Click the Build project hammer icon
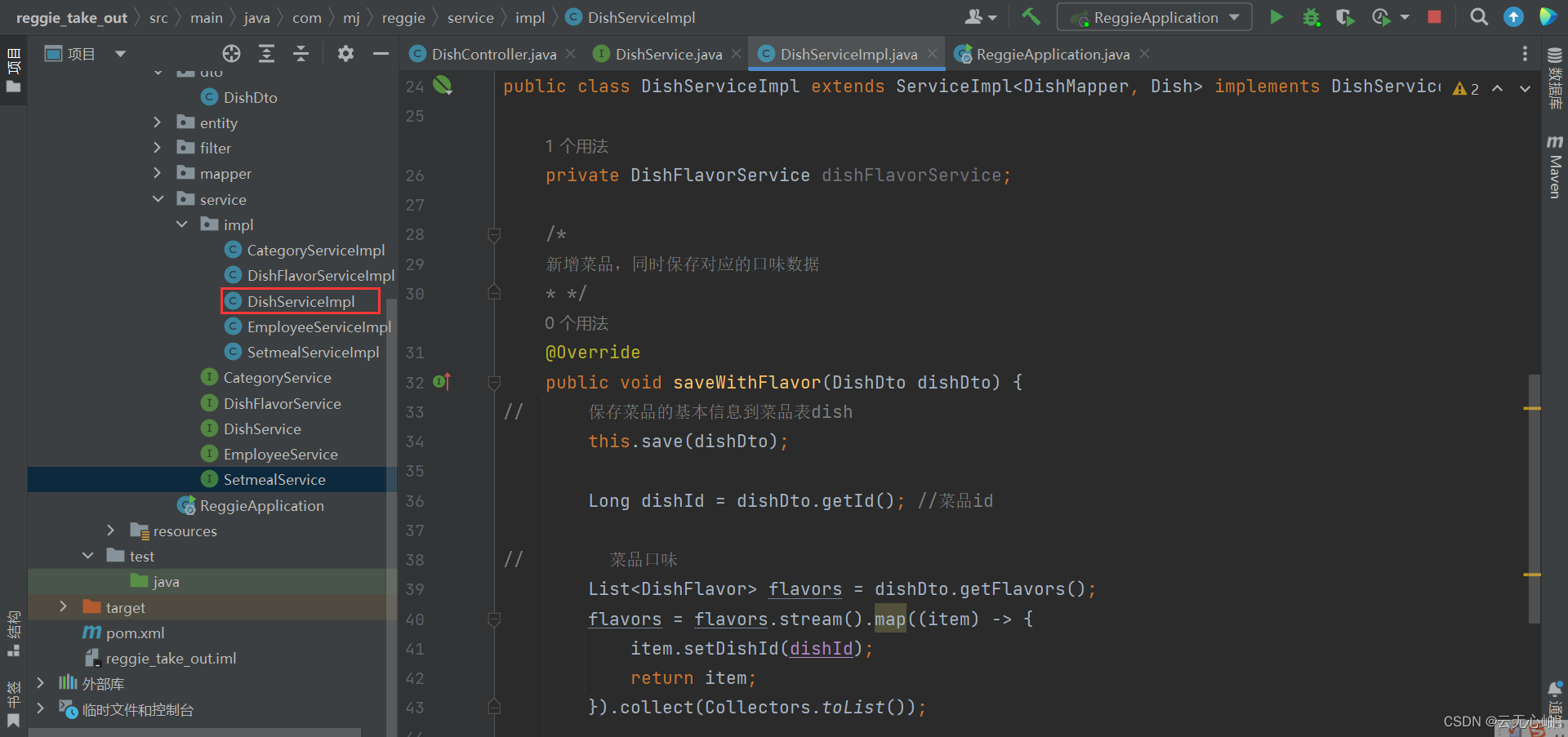 (1031, 16)
